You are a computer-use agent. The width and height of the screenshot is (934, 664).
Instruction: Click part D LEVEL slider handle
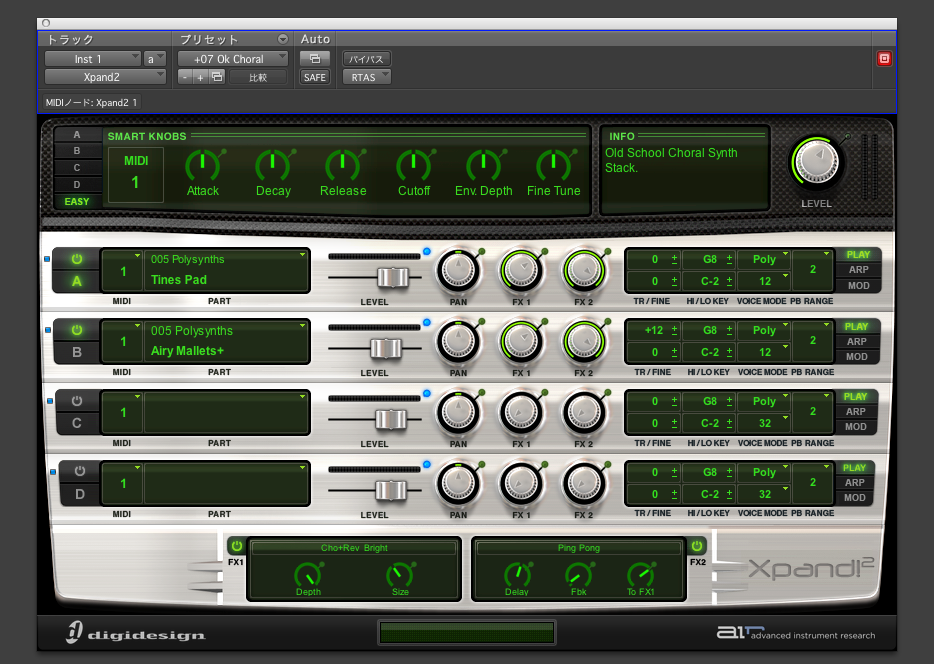point(391,490)
